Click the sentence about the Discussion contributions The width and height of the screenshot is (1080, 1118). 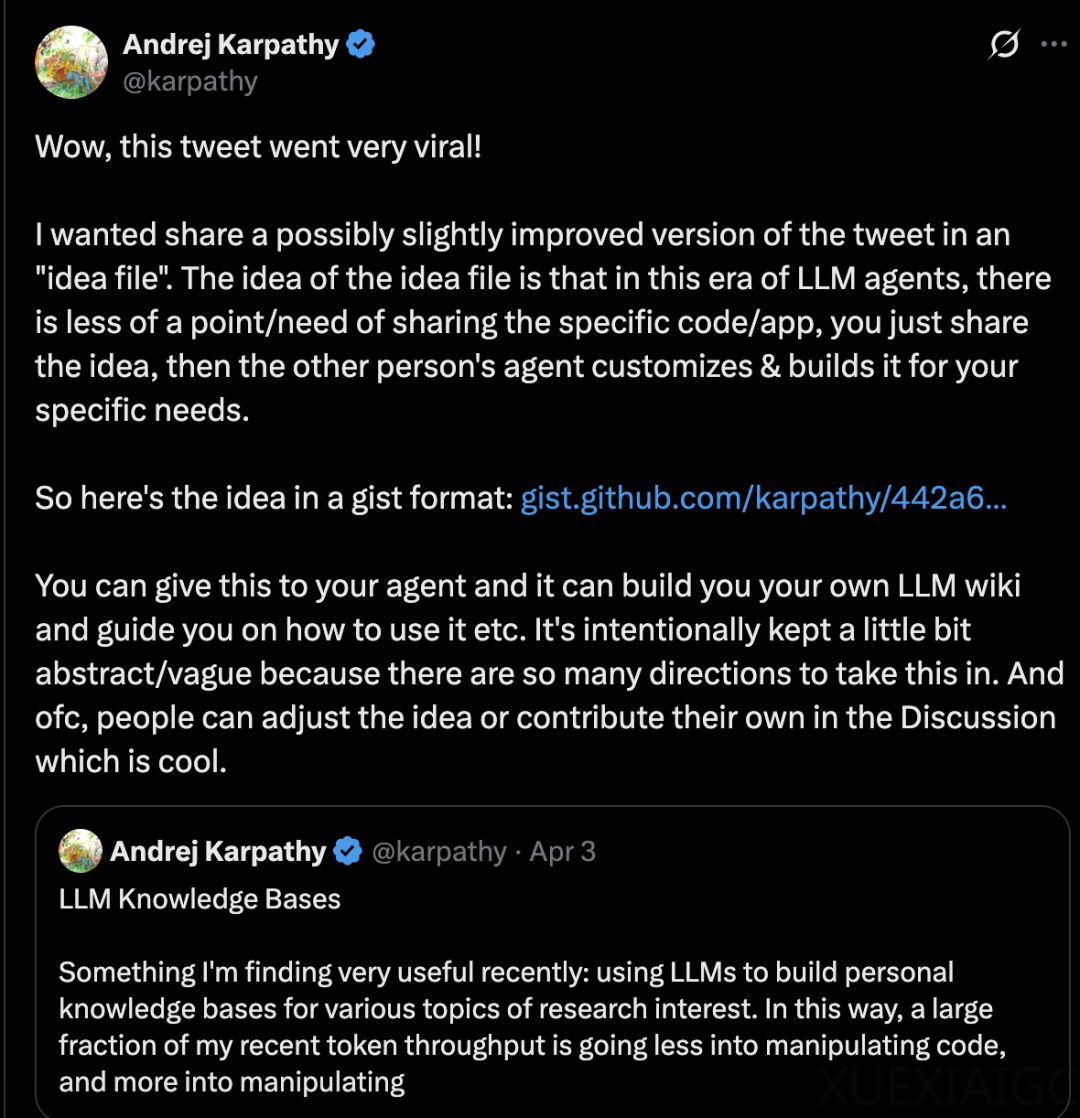[x=540, y=717]
